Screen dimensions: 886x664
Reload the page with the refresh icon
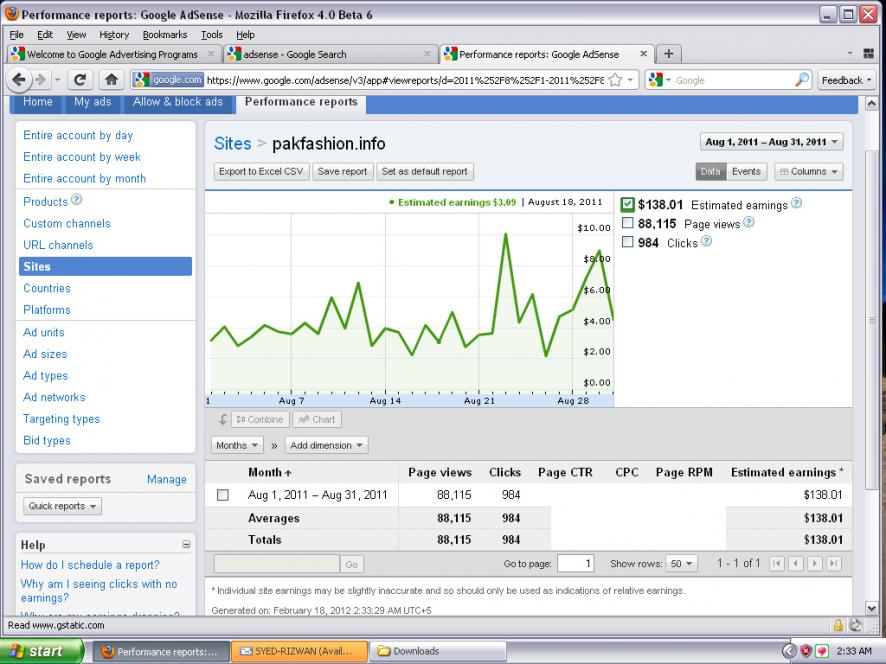tap(80, 80)
